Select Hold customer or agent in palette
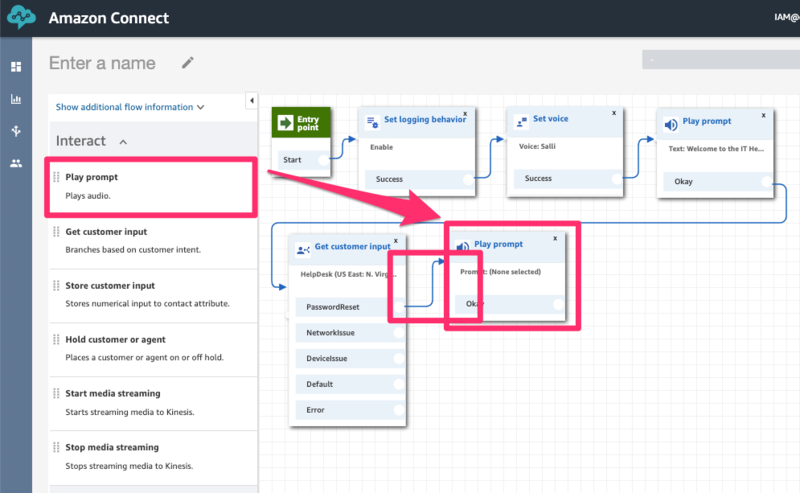Image resolution: width=800 pixels, height=493 pixels. click(153, 348)
